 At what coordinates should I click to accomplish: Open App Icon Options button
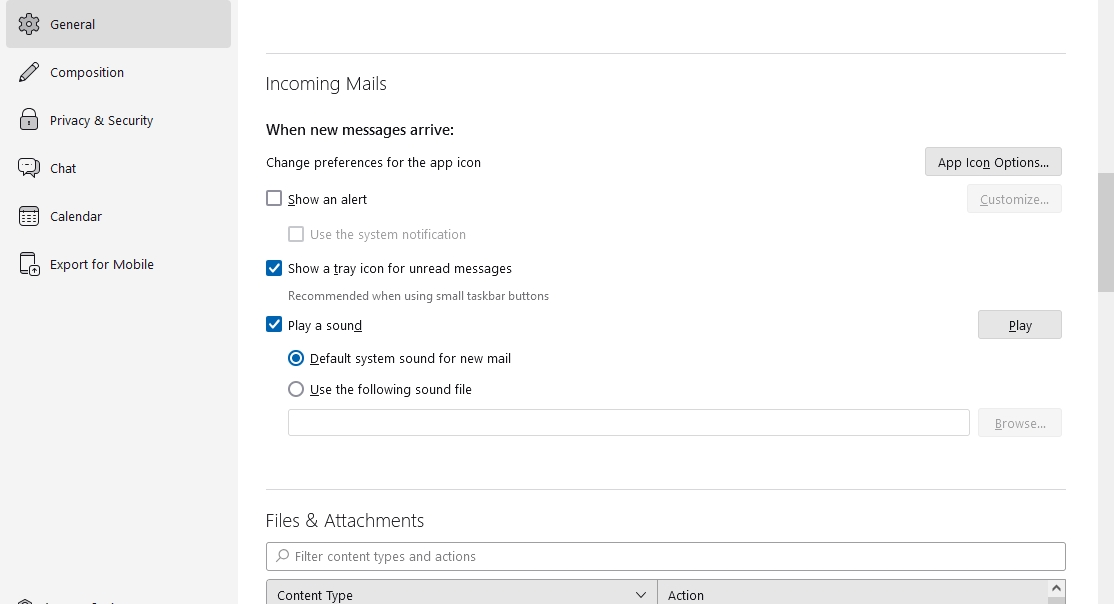pos(993,162)
